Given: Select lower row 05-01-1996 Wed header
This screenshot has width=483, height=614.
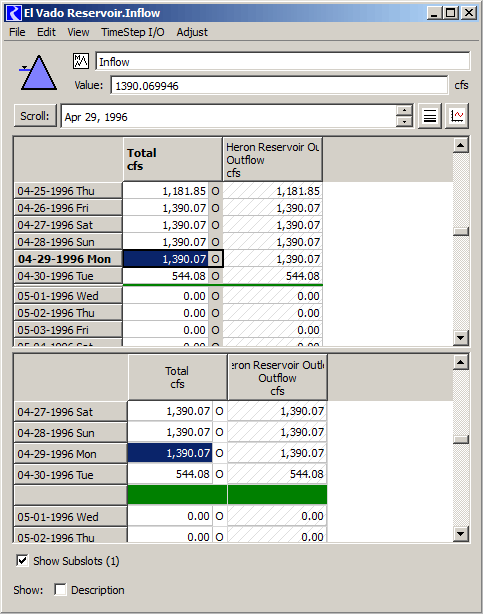Looking at the screenshot, I should 70,516.
